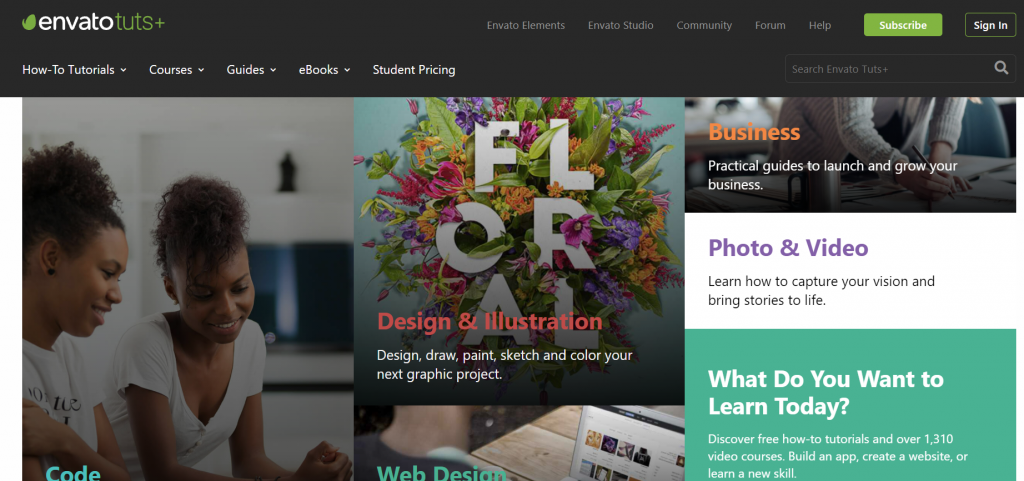Image resolution: width=1024 pixels, height=481 pixels.
Task: Click the green Subscribe button
Action: point(903,25)
